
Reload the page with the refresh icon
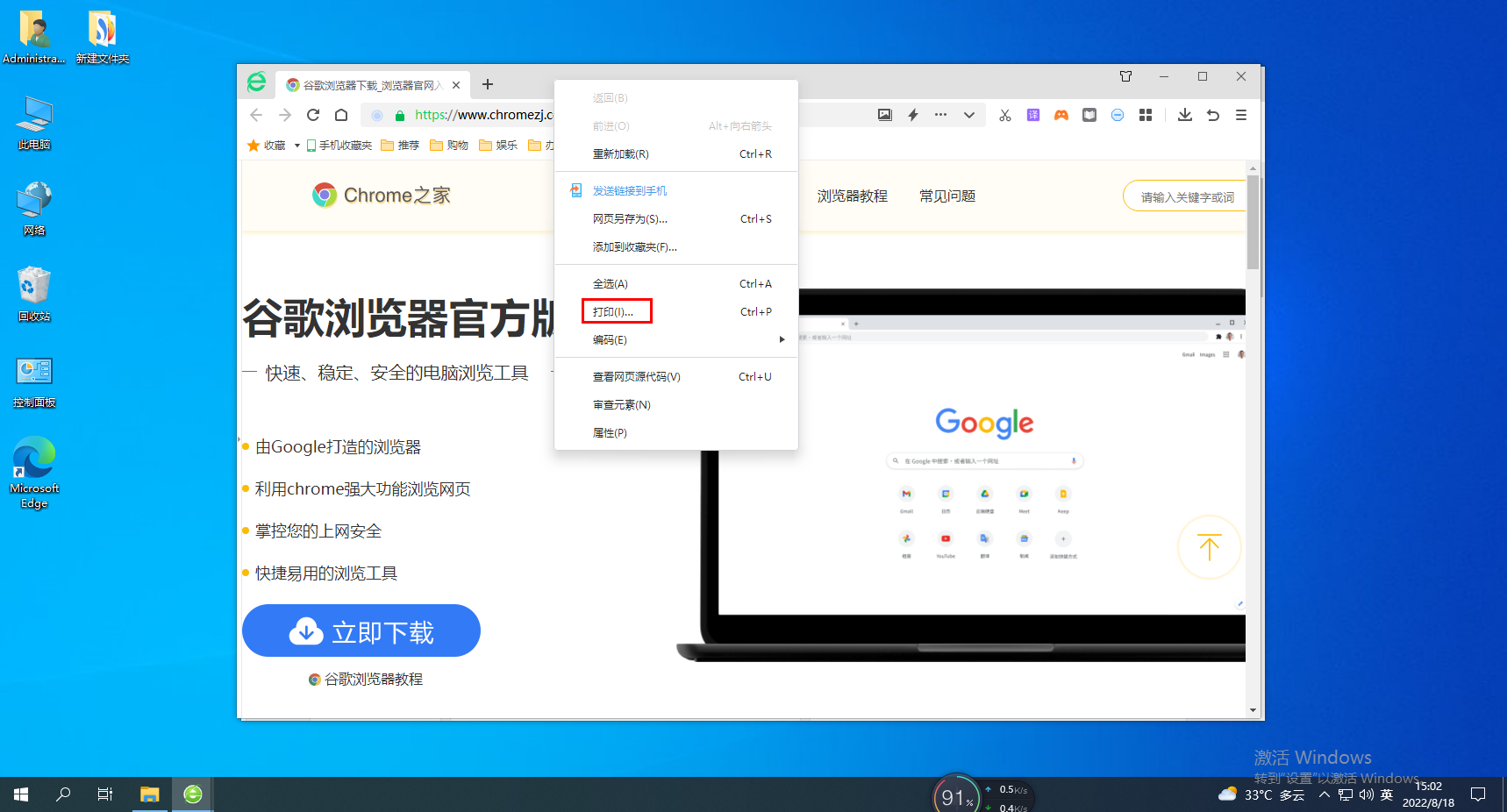(x=313, y=115)
